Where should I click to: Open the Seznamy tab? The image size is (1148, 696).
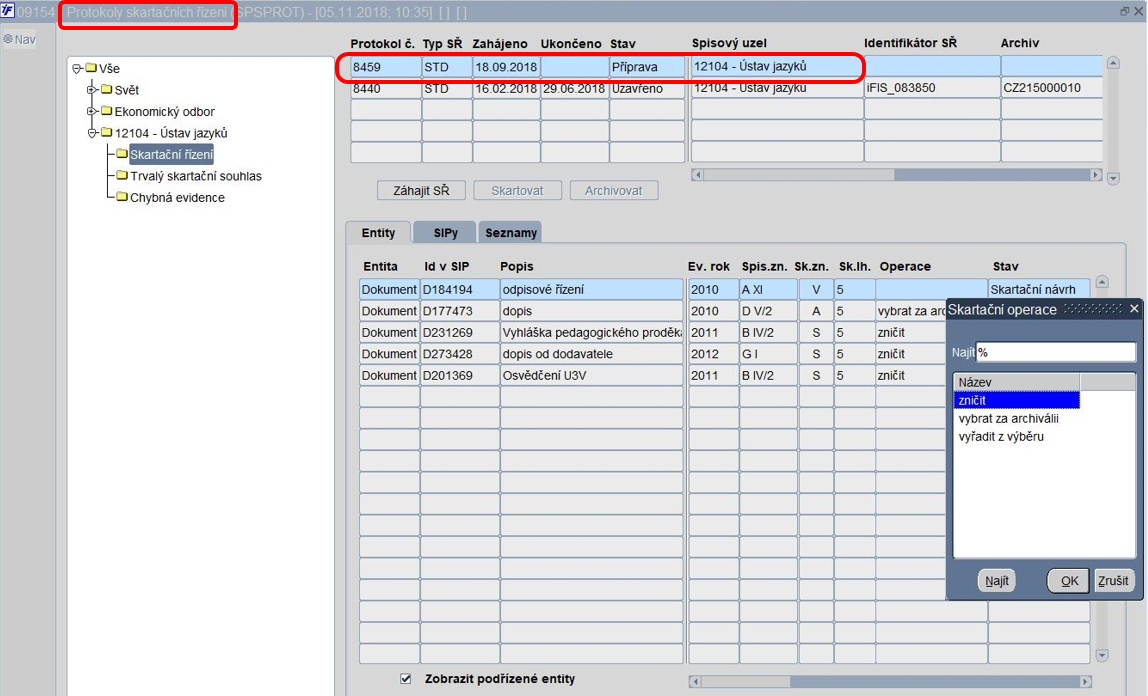pyautogui.click(x=511, y=233)
